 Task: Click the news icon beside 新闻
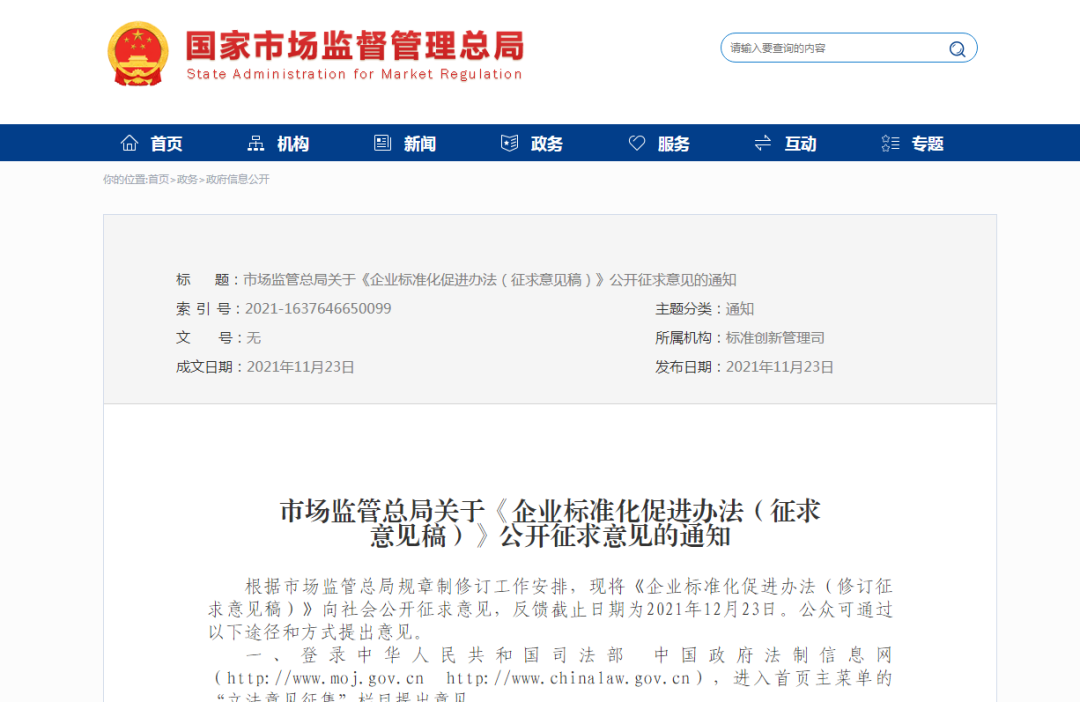(381, 142)
